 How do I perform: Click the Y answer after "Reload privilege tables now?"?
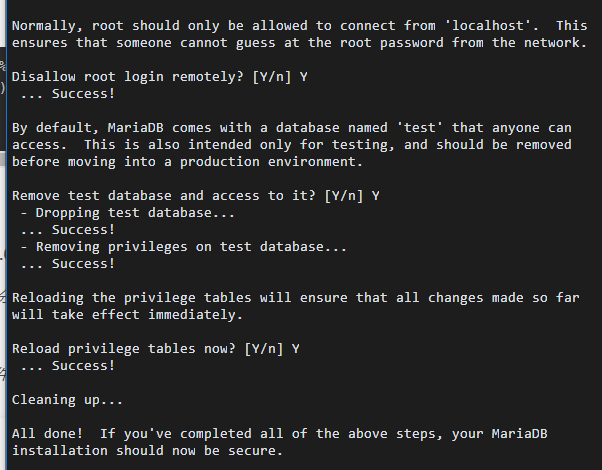pos(296,348)
